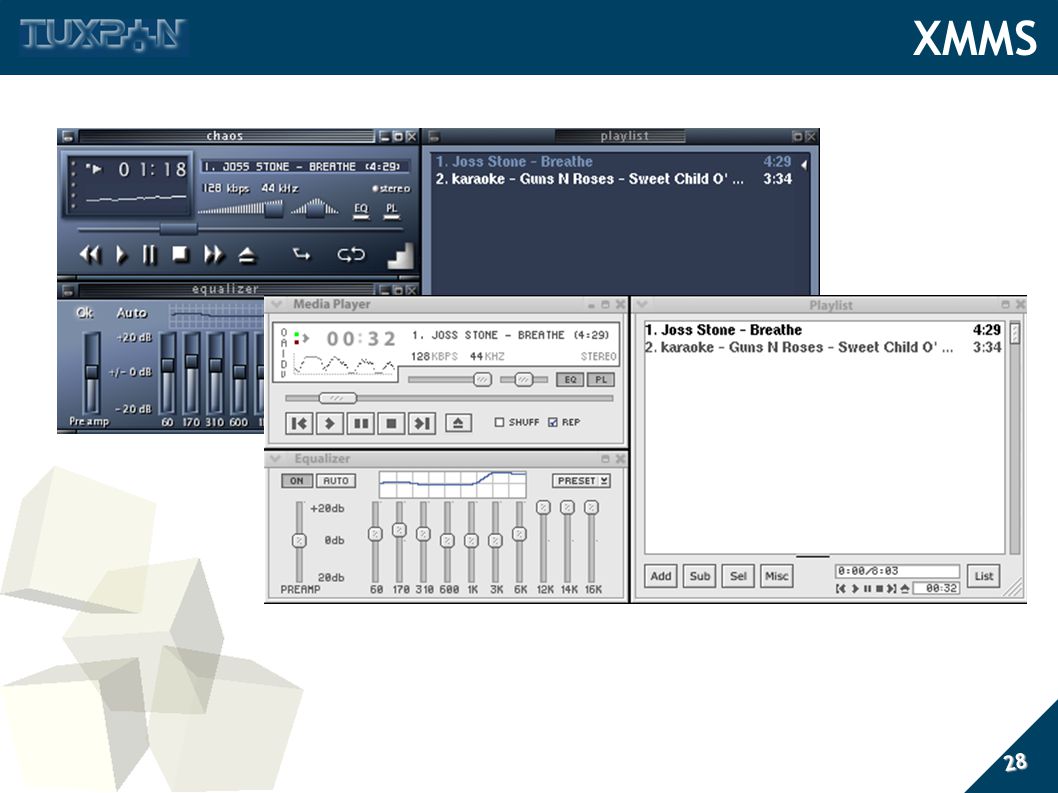1058x793 pixels.
Task: Open the Sub menu in light Playlist
Action: [x=700, y=576]
